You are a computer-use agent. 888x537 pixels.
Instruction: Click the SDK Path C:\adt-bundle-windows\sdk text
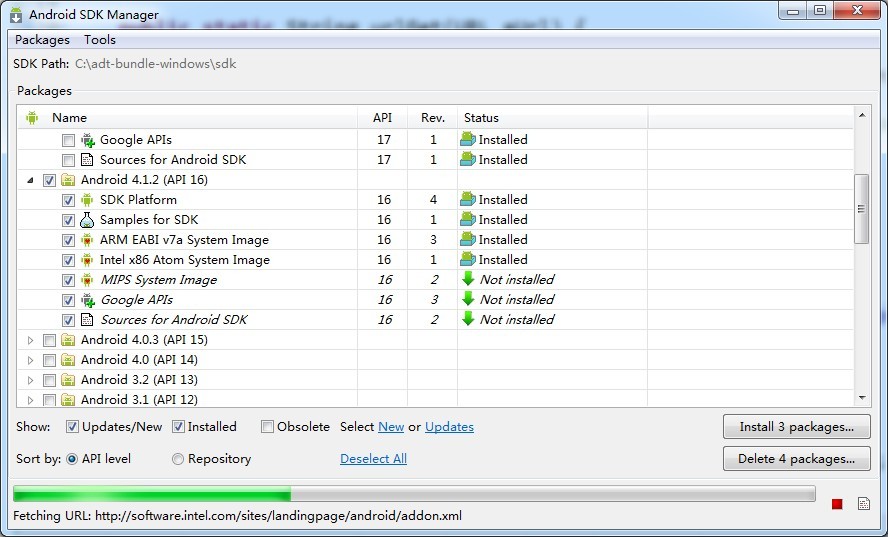(156, 64)
